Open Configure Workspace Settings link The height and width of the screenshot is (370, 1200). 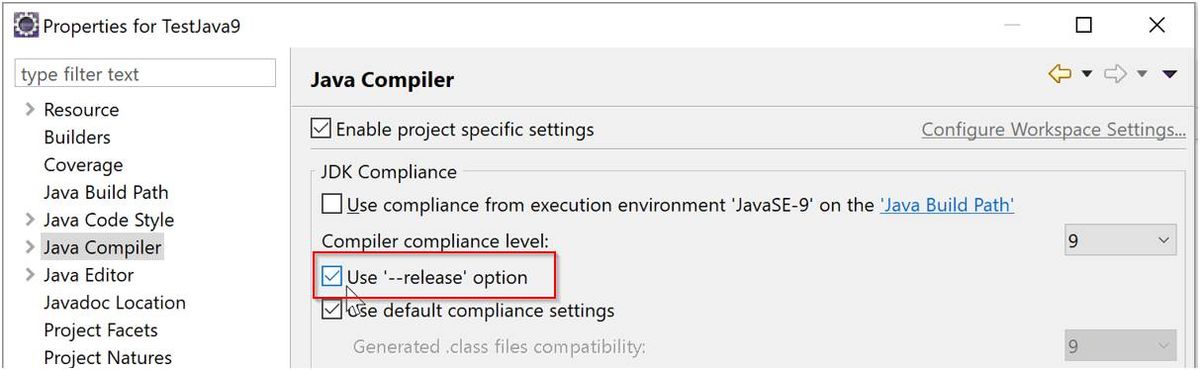coord(1053,129)
